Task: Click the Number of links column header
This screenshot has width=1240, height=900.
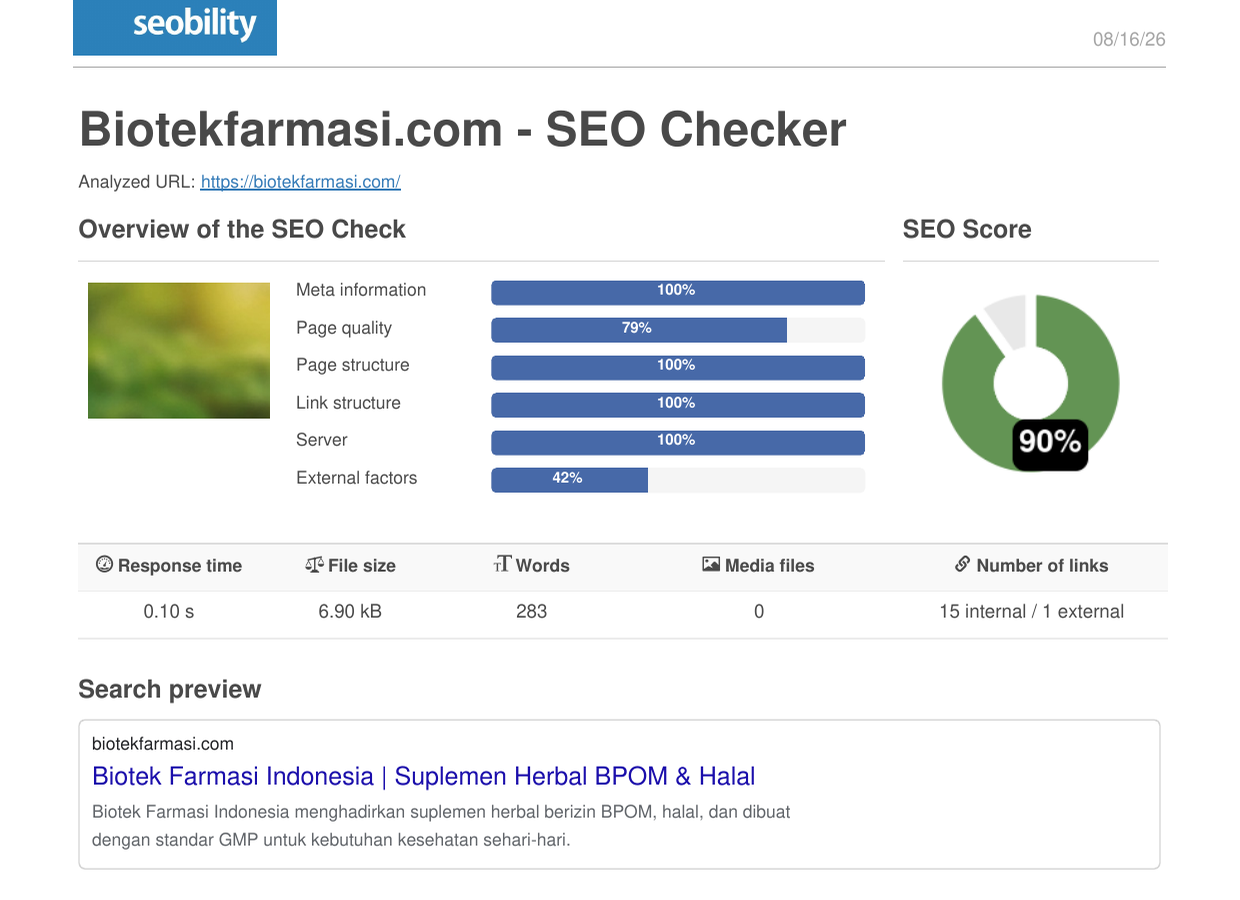Action: 1031,565
